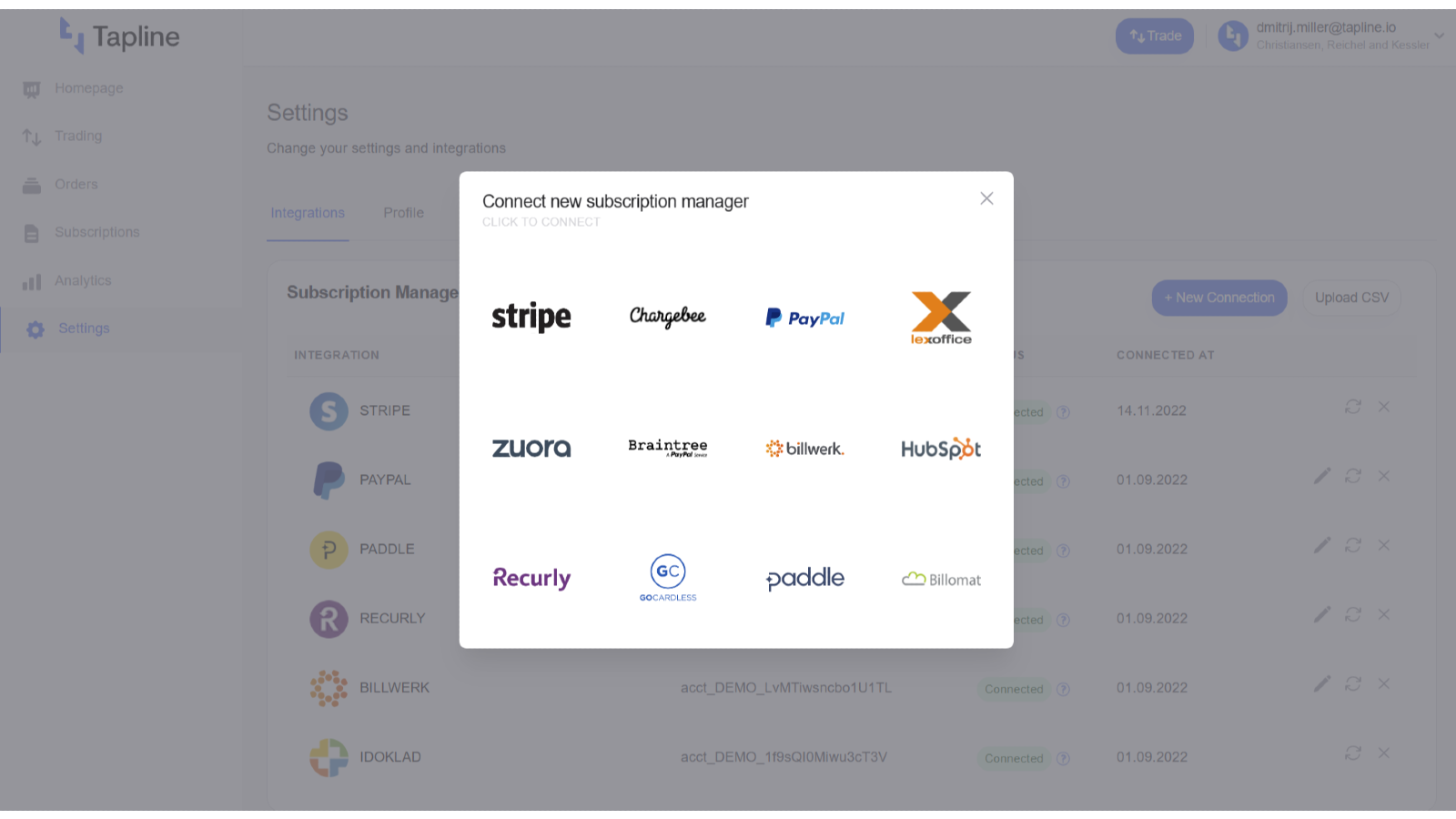Edit the PayPal integration with the pencil icon
Screen dimensions: 1456x819
tap(1322, 476)
